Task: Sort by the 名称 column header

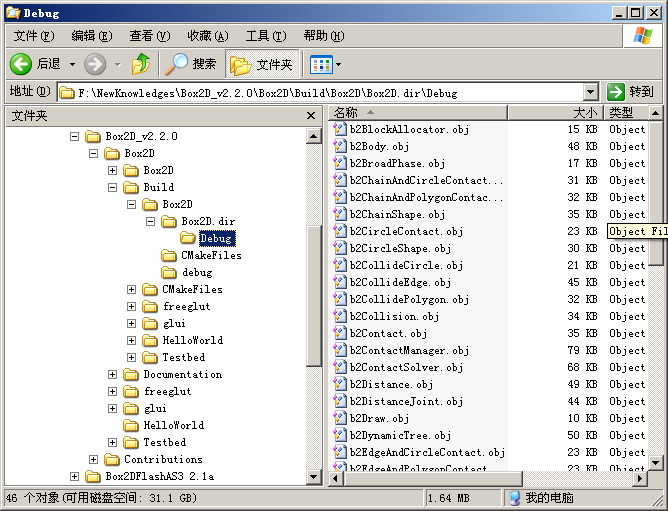Action: (x=418, y=113)
